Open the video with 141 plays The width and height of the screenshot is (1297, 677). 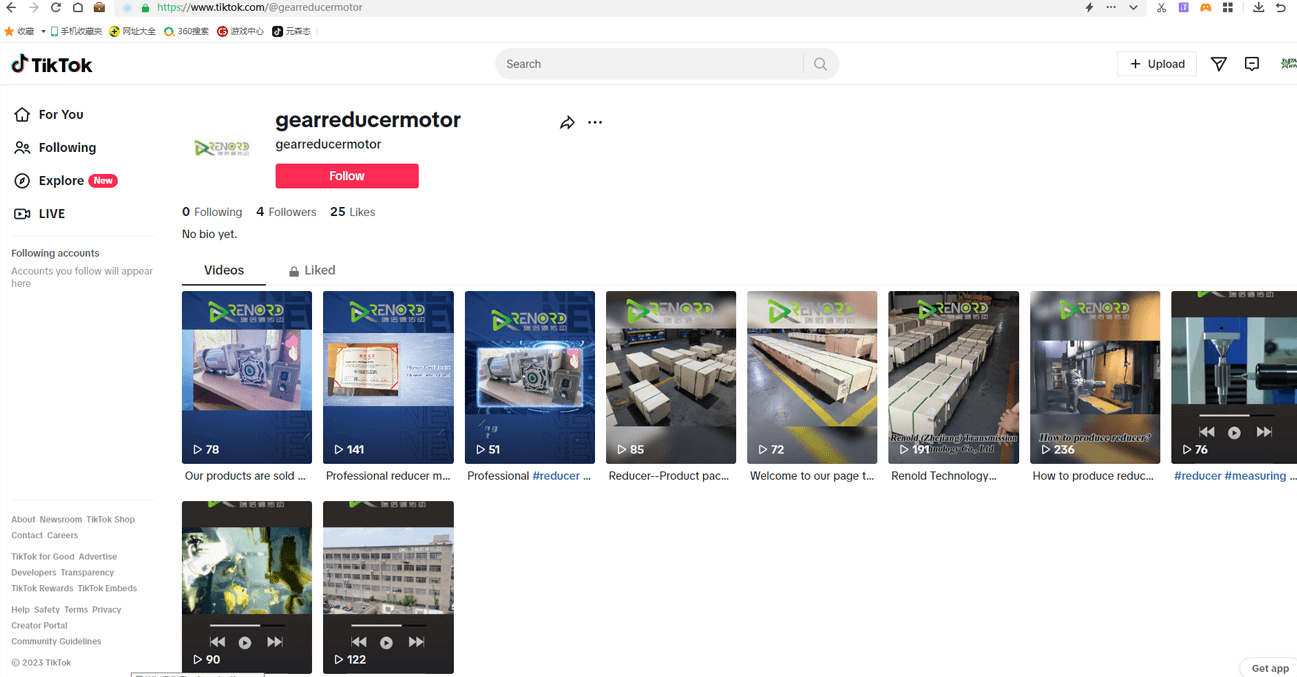[388, 377]
